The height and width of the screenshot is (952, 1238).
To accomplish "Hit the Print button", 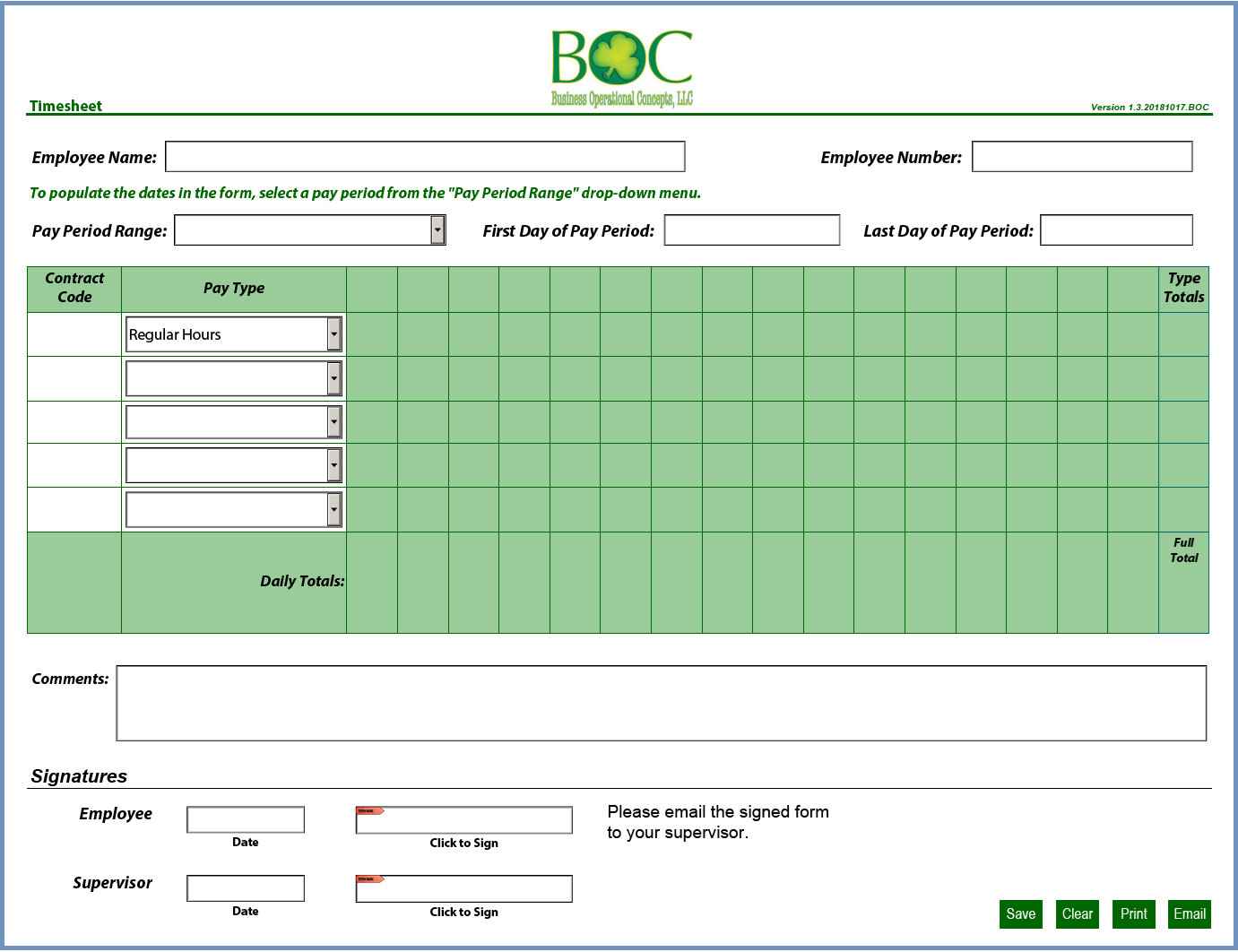I will point(1133,913).
